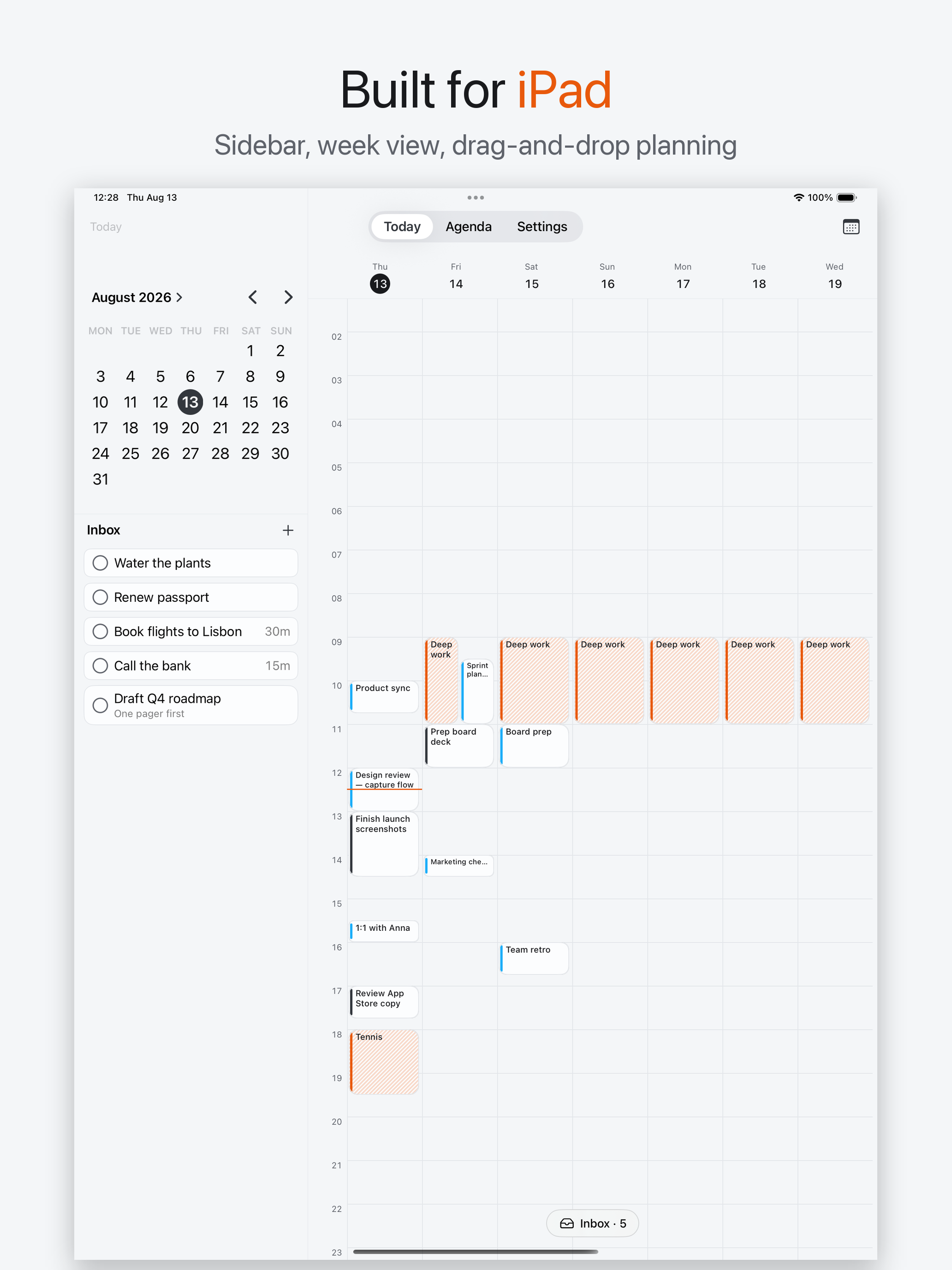Screen dimensions: 952x1270
Task: Open the Team retro event on Saturday
Action: pyautogui.click(x=534, y=958)
